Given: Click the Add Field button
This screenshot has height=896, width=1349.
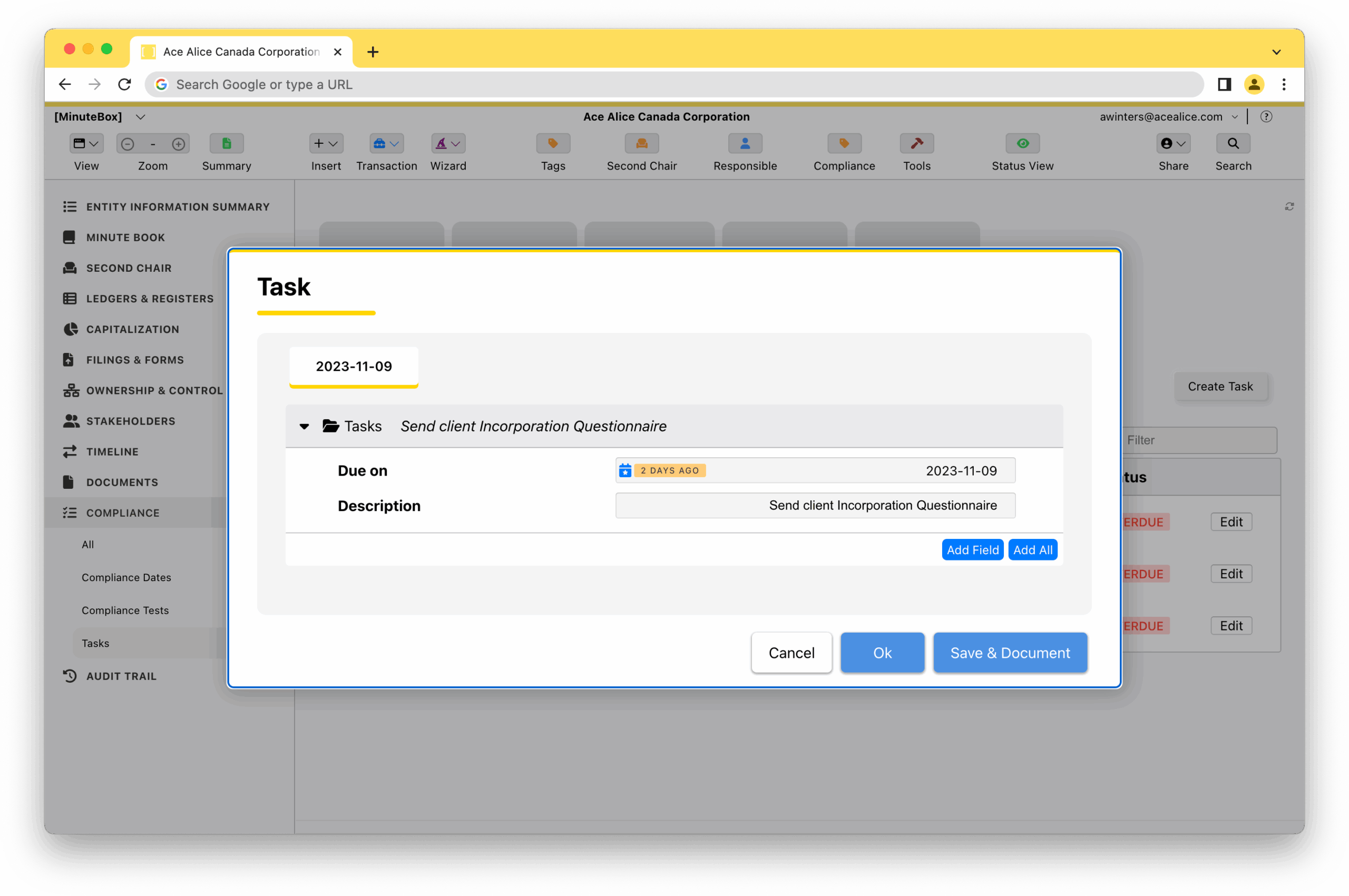Looking at the screenshot, I should click(x=972, y=550).
